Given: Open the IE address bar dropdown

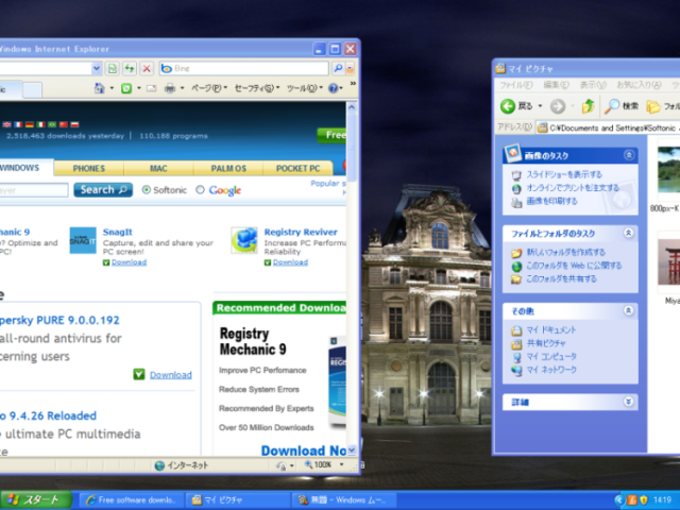Looking at the screenshot, I should point(96,69).
